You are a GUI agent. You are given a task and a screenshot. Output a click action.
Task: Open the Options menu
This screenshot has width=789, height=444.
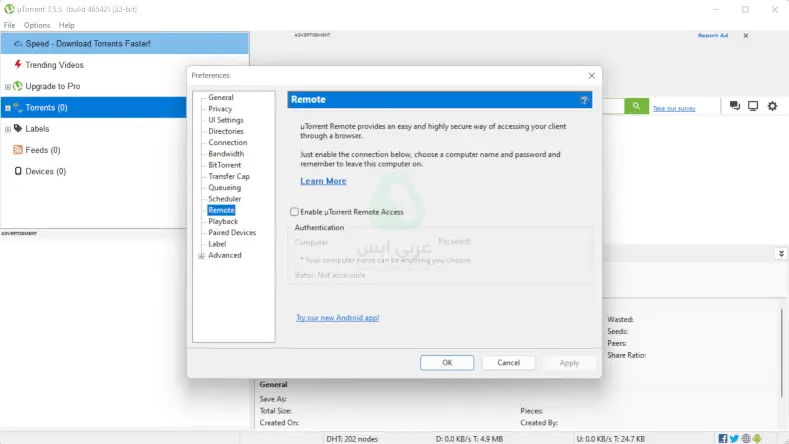37,25
